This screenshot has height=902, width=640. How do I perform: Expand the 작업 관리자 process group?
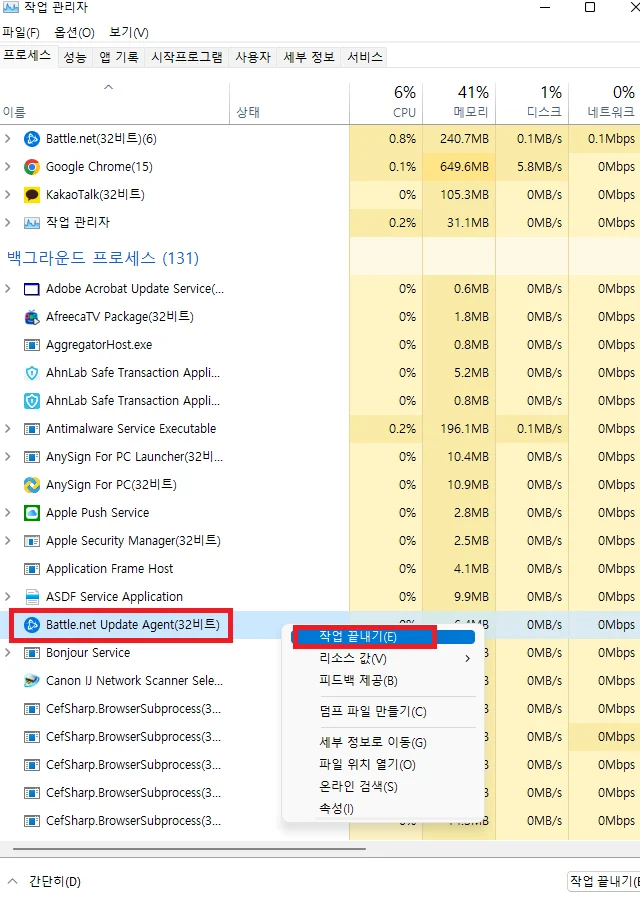[8, 223]
